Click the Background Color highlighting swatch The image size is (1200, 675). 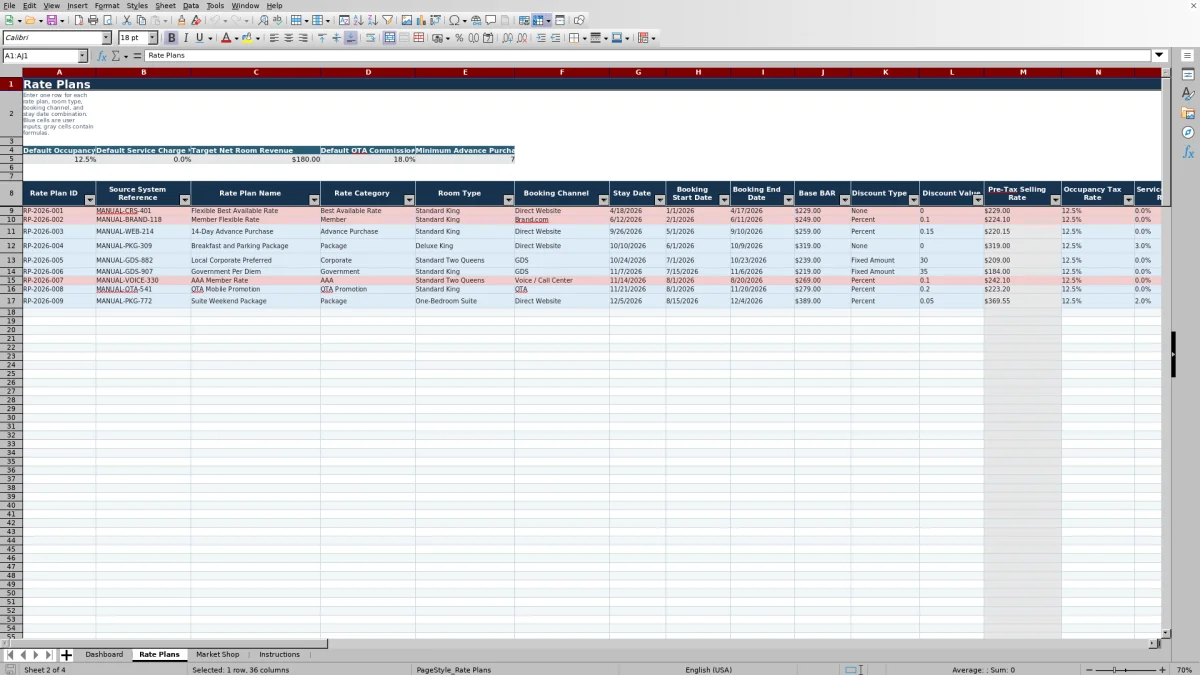point(246,38)
